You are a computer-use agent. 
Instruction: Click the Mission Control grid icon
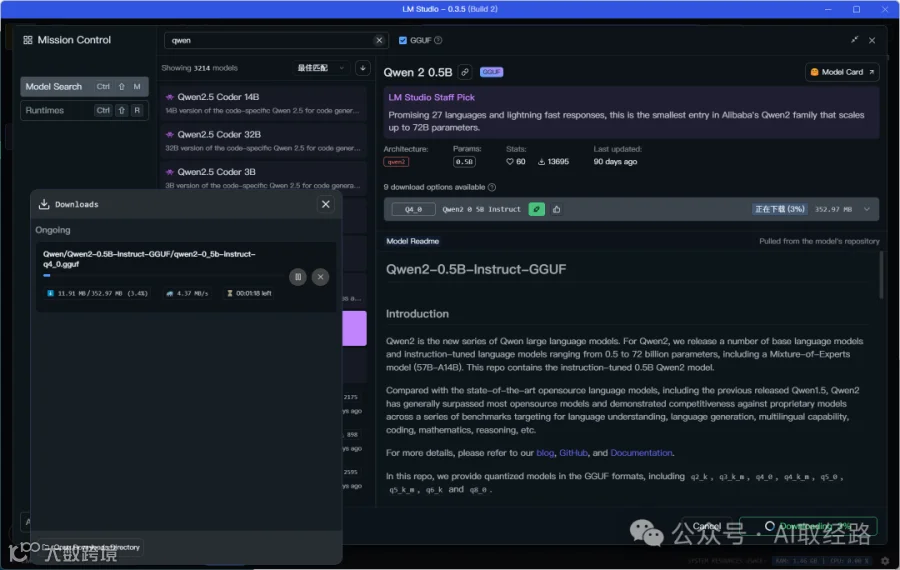[28, 40]
